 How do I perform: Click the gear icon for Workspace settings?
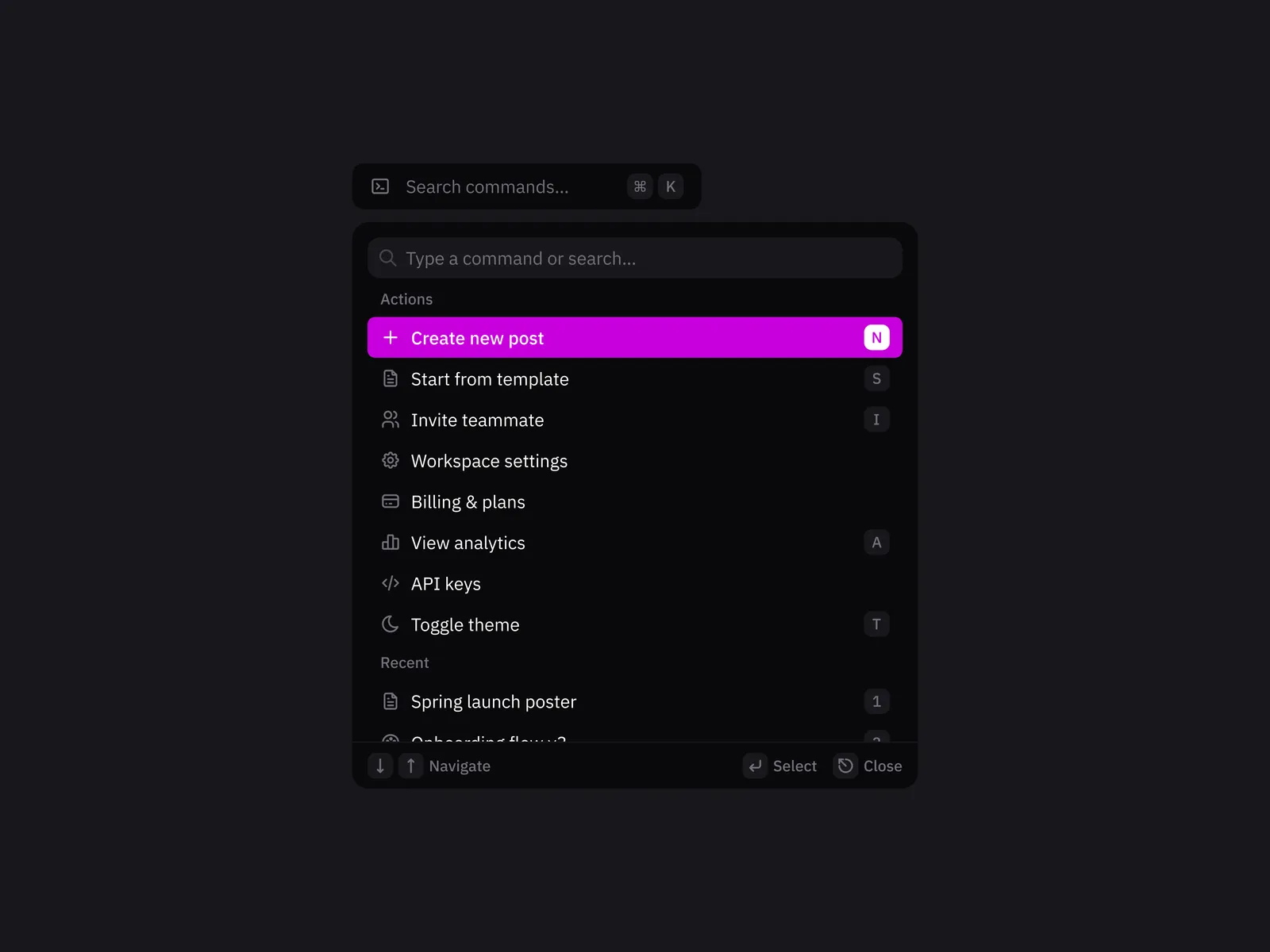[391, 460]
